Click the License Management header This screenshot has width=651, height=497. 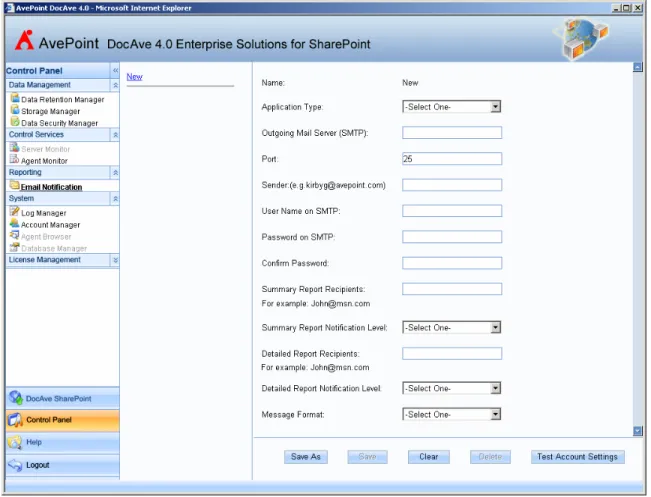(x=63, y=260)
